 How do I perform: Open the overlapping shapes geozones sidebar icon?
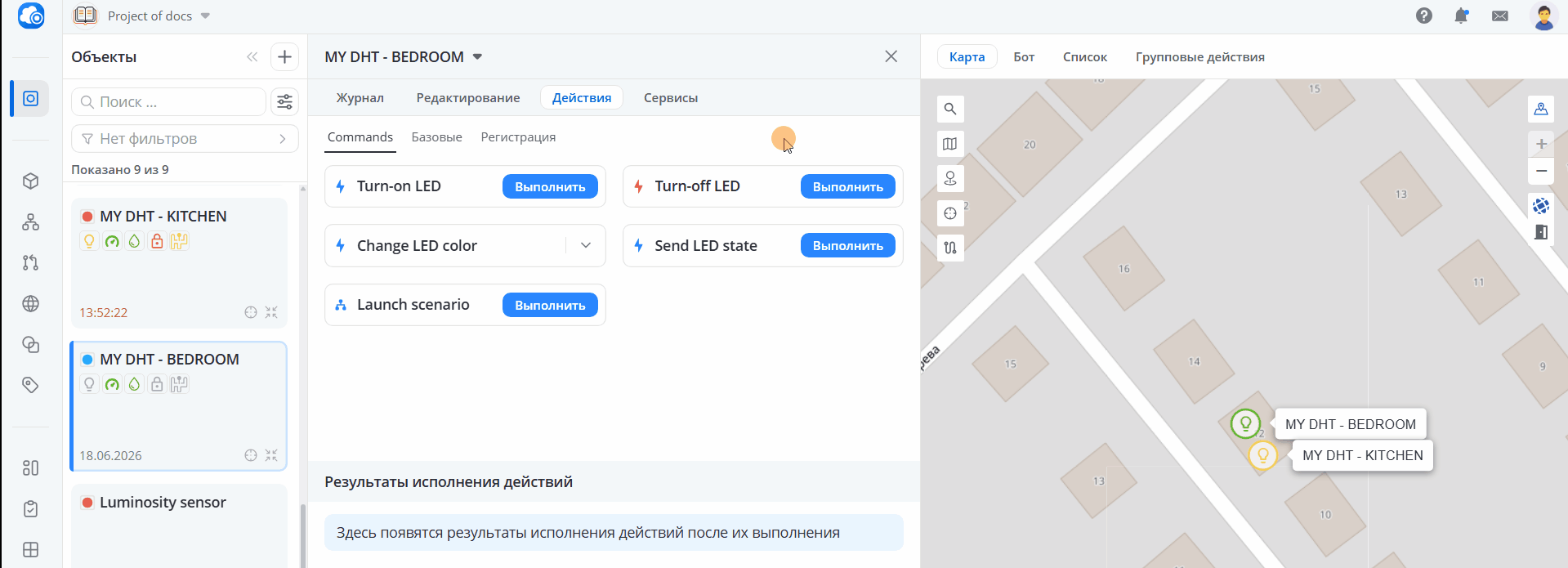[x=30, y=344]
